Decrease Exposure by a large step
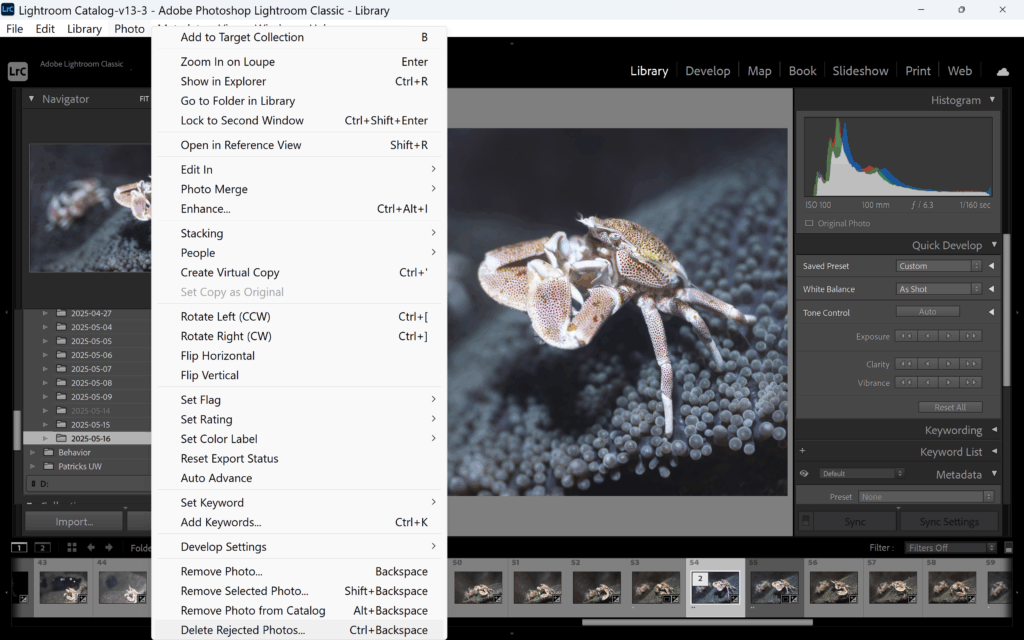Image resolution: width=1024 pixels, height=640 pixels. pos(906,336)
